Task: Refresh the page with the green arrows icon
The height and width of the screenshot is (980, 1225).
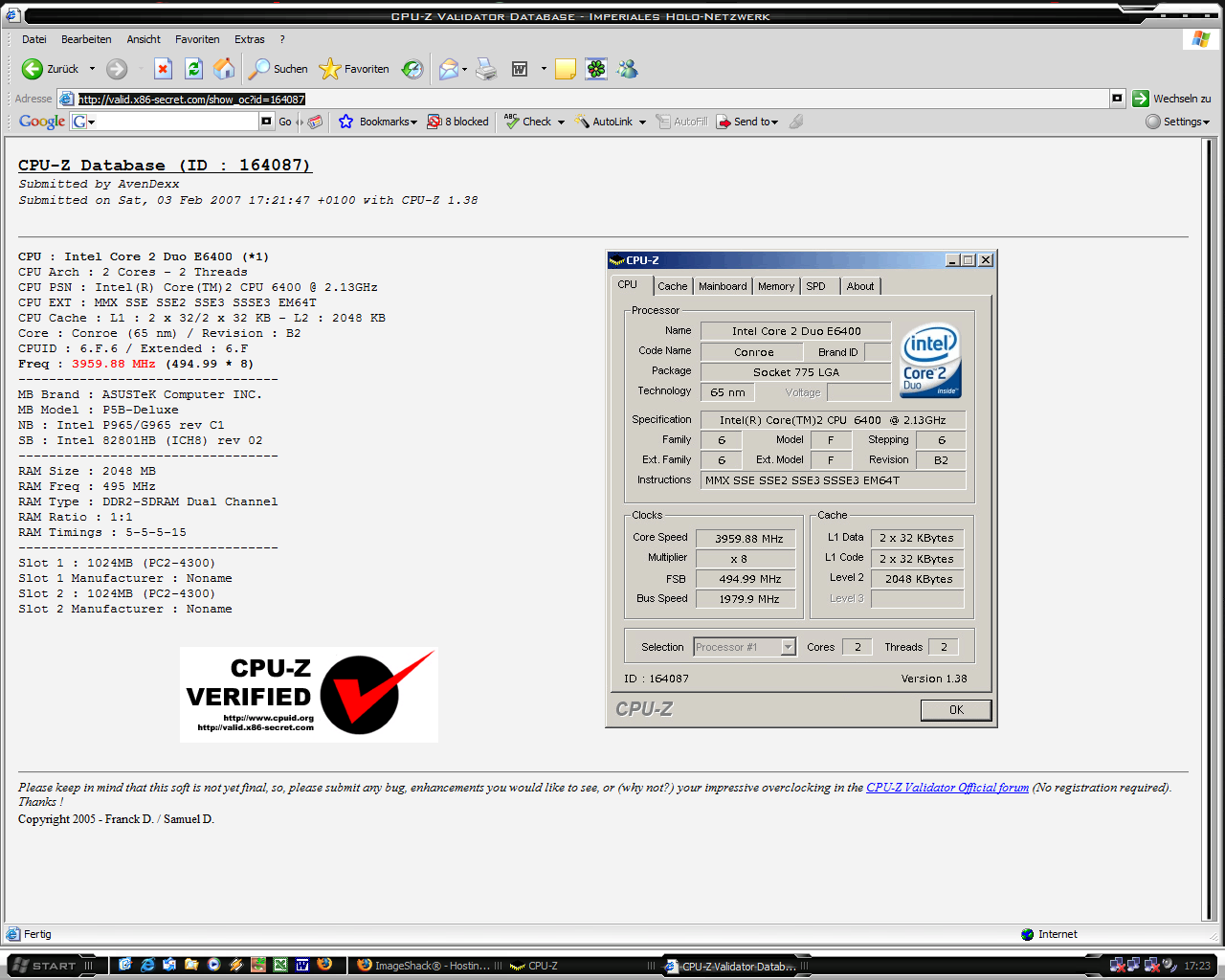Action: click(x=193, y=69)
